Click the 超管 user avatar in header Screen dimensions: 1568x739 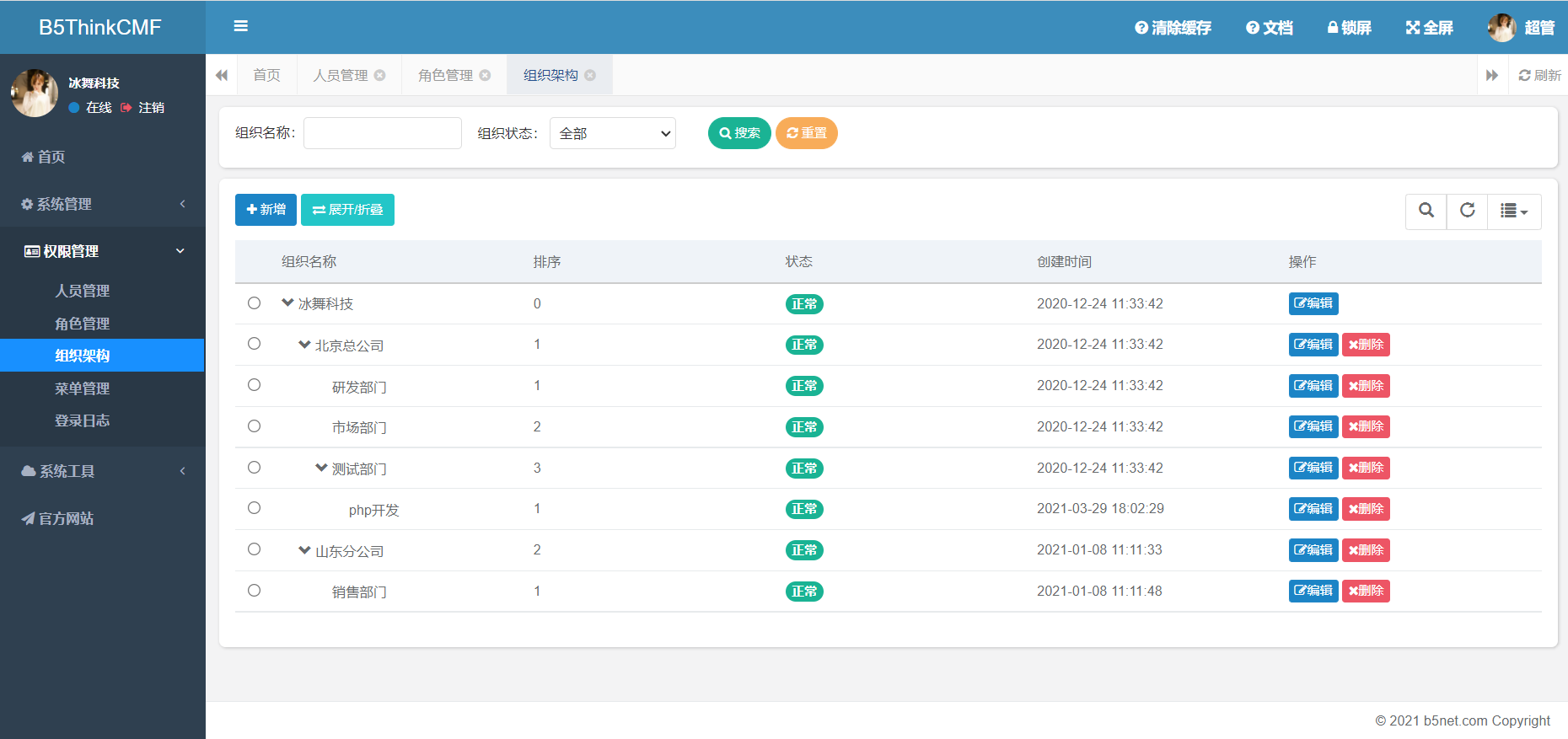point(1501,28)
